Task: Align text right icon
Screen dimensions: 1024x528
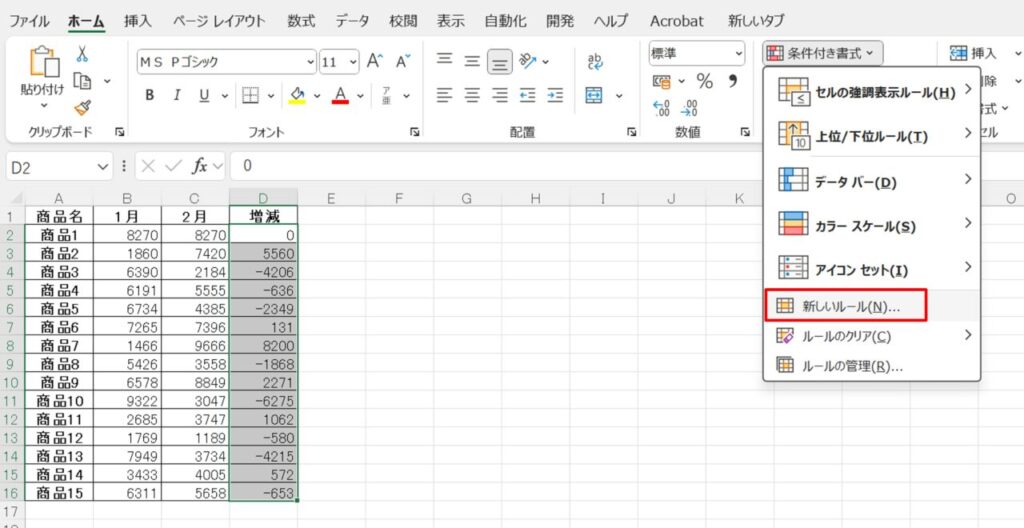Action: [500, 95]
